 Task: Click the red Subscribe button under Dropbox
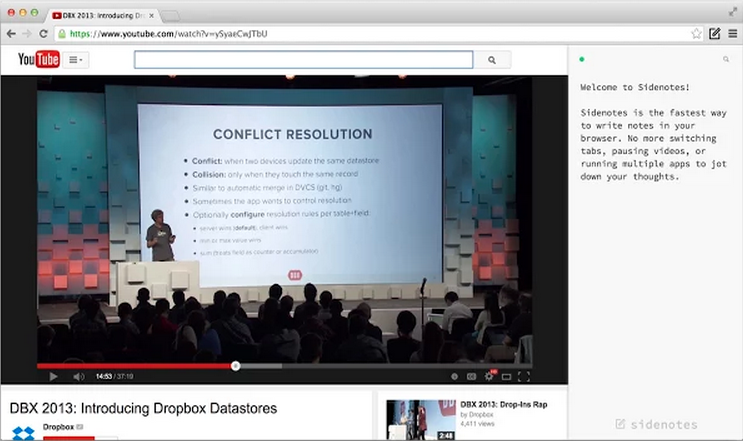(x=69, y=438)
